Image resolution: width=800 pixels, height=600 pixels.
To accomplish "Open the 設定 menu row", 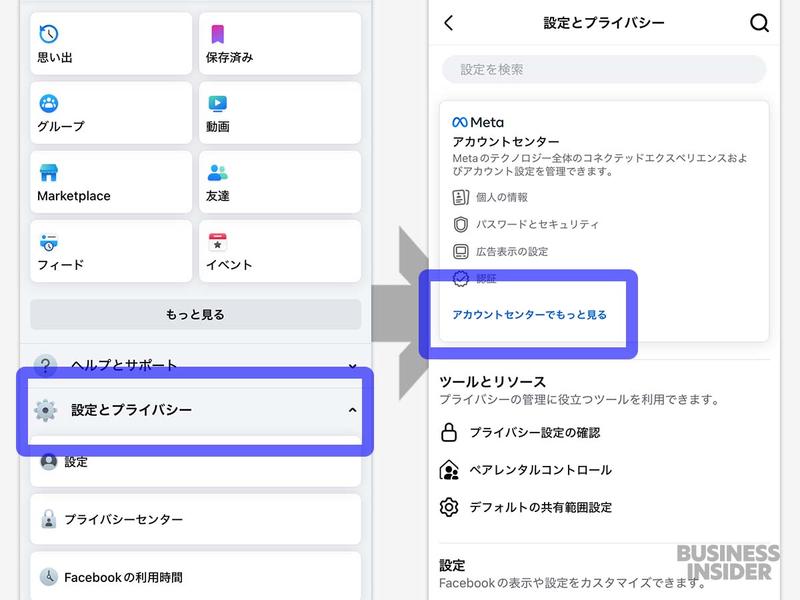I will tap(195, 462).
